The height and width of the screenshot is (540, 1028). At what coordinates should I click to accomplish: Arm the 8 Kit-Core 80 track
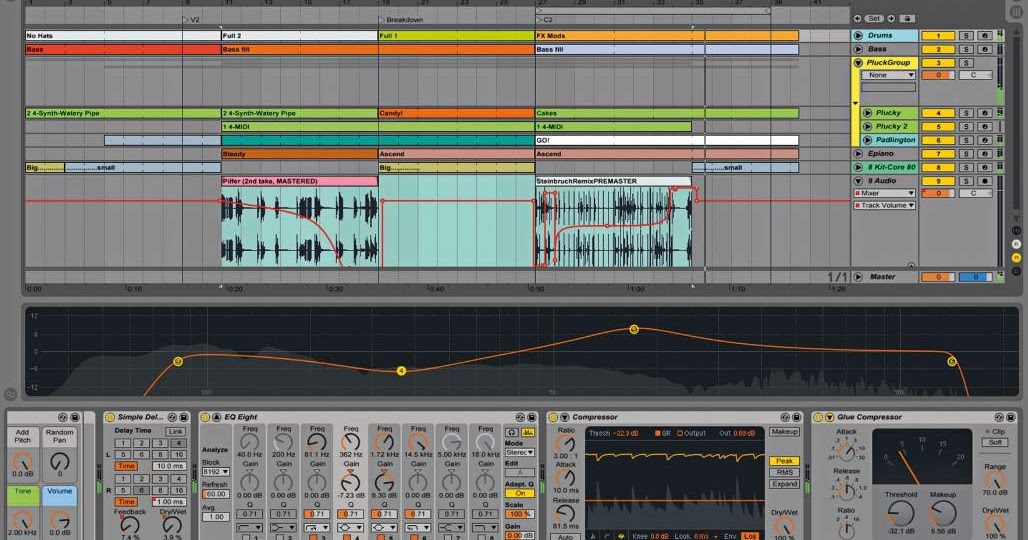click(x=984, y=167)
